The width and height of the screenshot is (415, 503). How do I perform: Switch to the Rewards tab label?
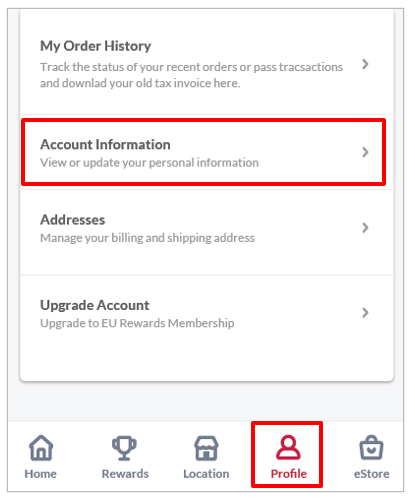[x=125, y=474]
